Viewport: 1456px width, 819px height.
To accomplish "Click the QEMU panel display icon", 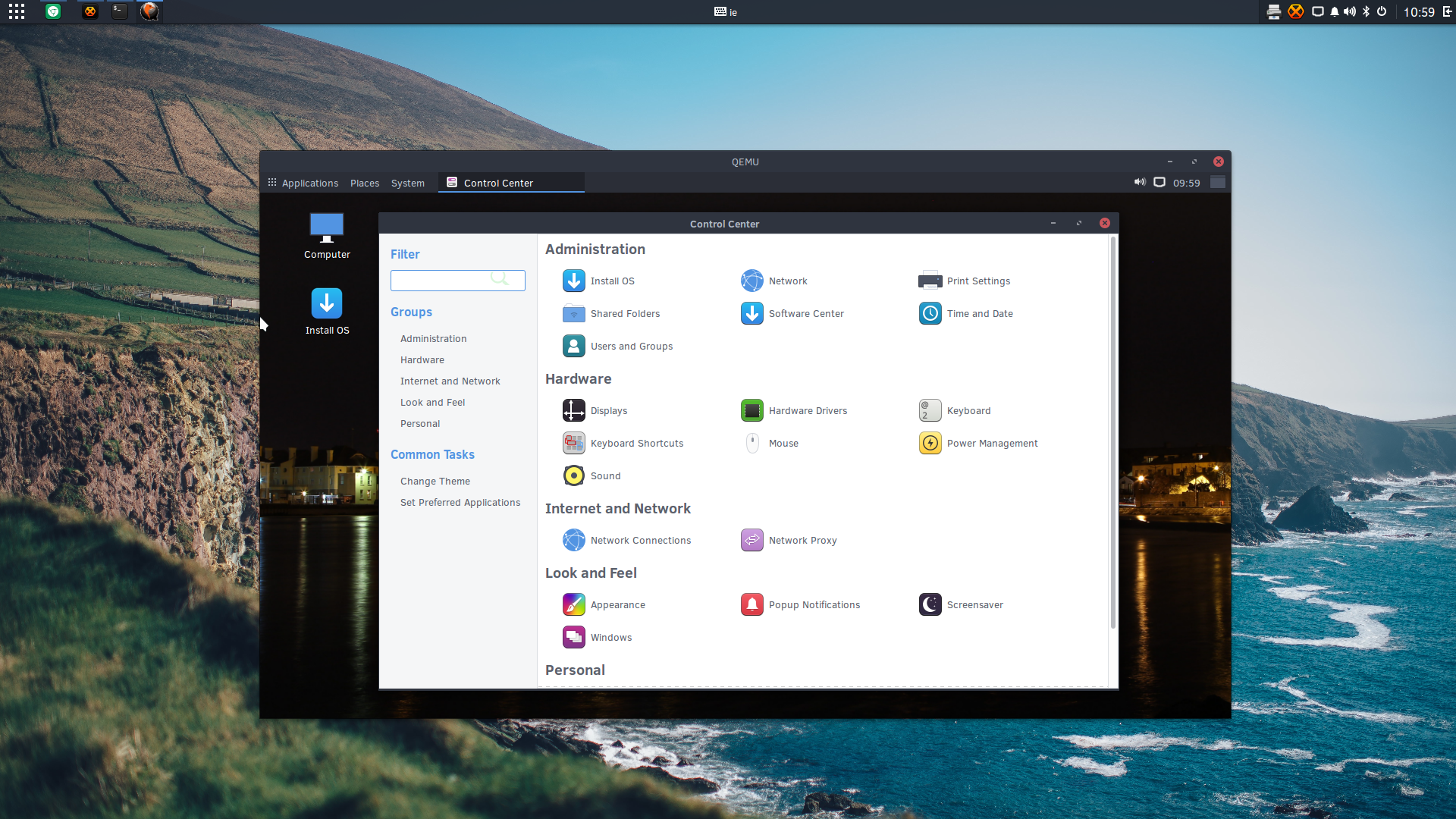I will (1159, 182).
